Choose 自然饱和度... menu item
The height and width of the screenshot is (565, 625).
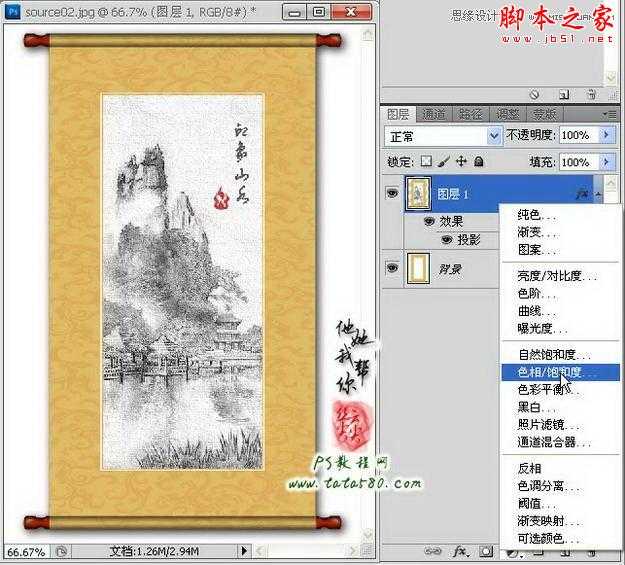click(x=560, y=354)
